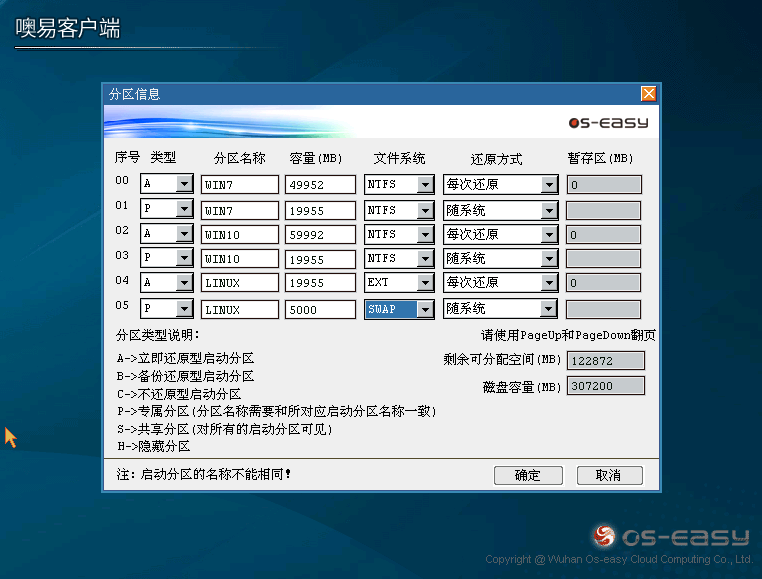
Task: Expand file system dropdown showing EXT
Action: click(425, 284)
